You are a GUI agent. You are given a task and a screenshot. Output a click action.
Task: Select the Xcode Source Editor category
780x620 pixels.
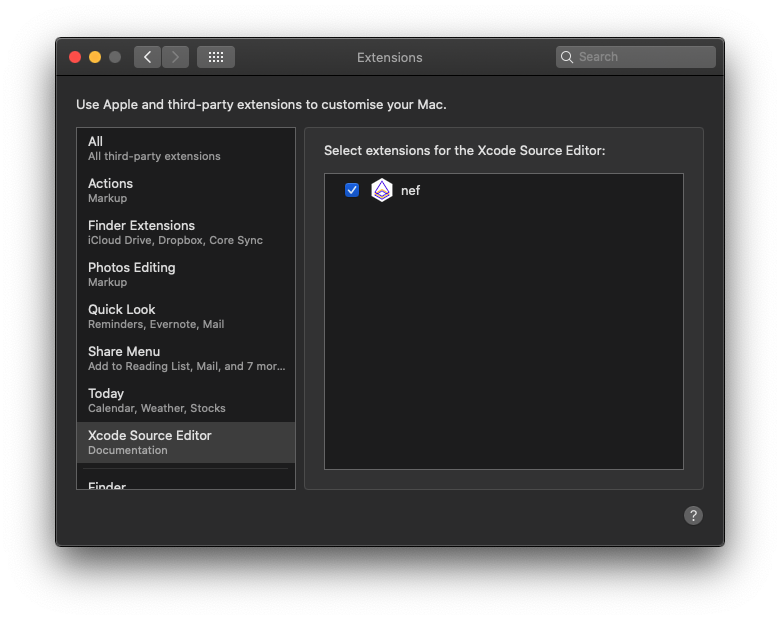pyautogui.click(x=186, y=442)
